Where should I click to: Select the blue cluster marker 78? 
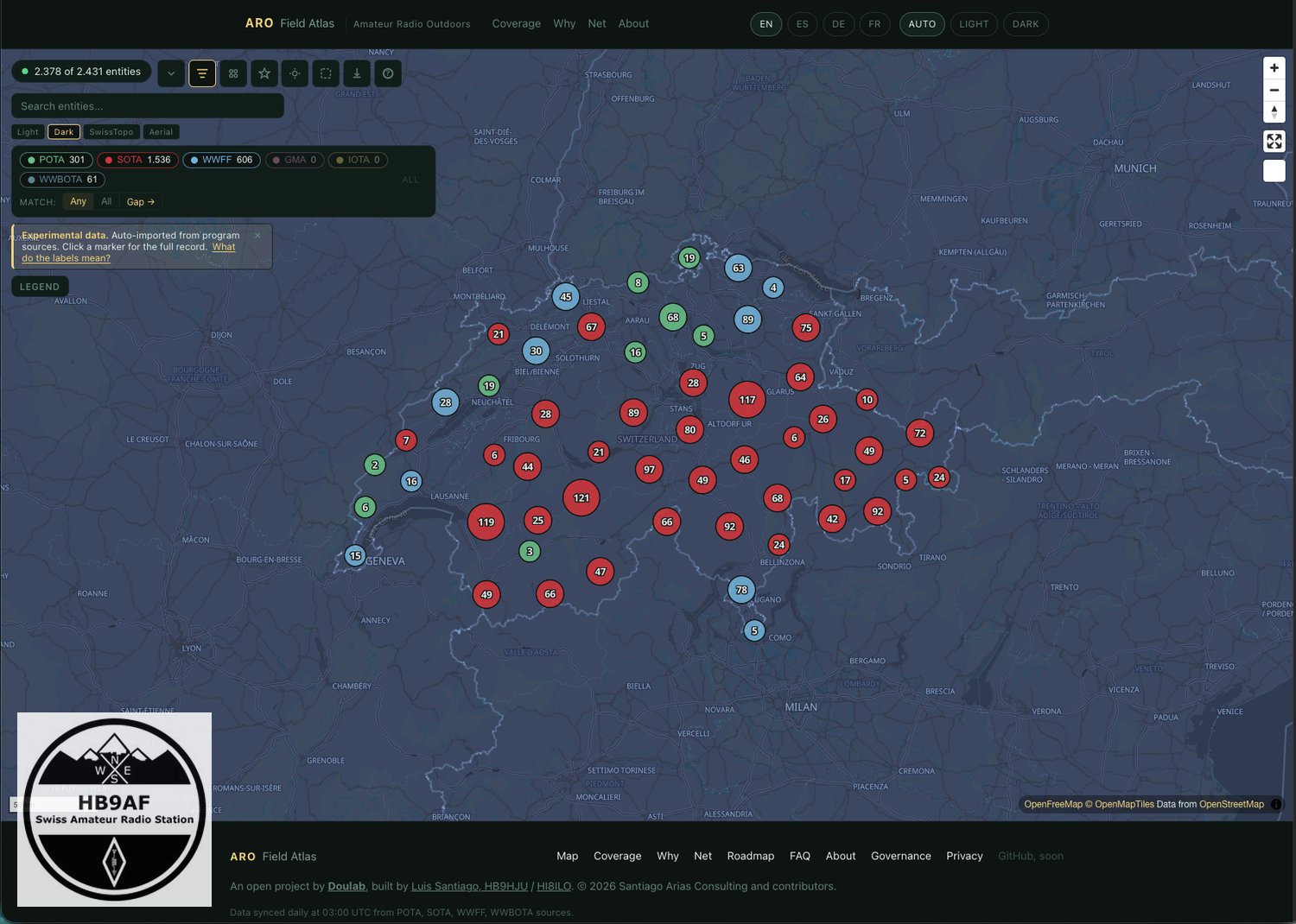coord(741,590)
